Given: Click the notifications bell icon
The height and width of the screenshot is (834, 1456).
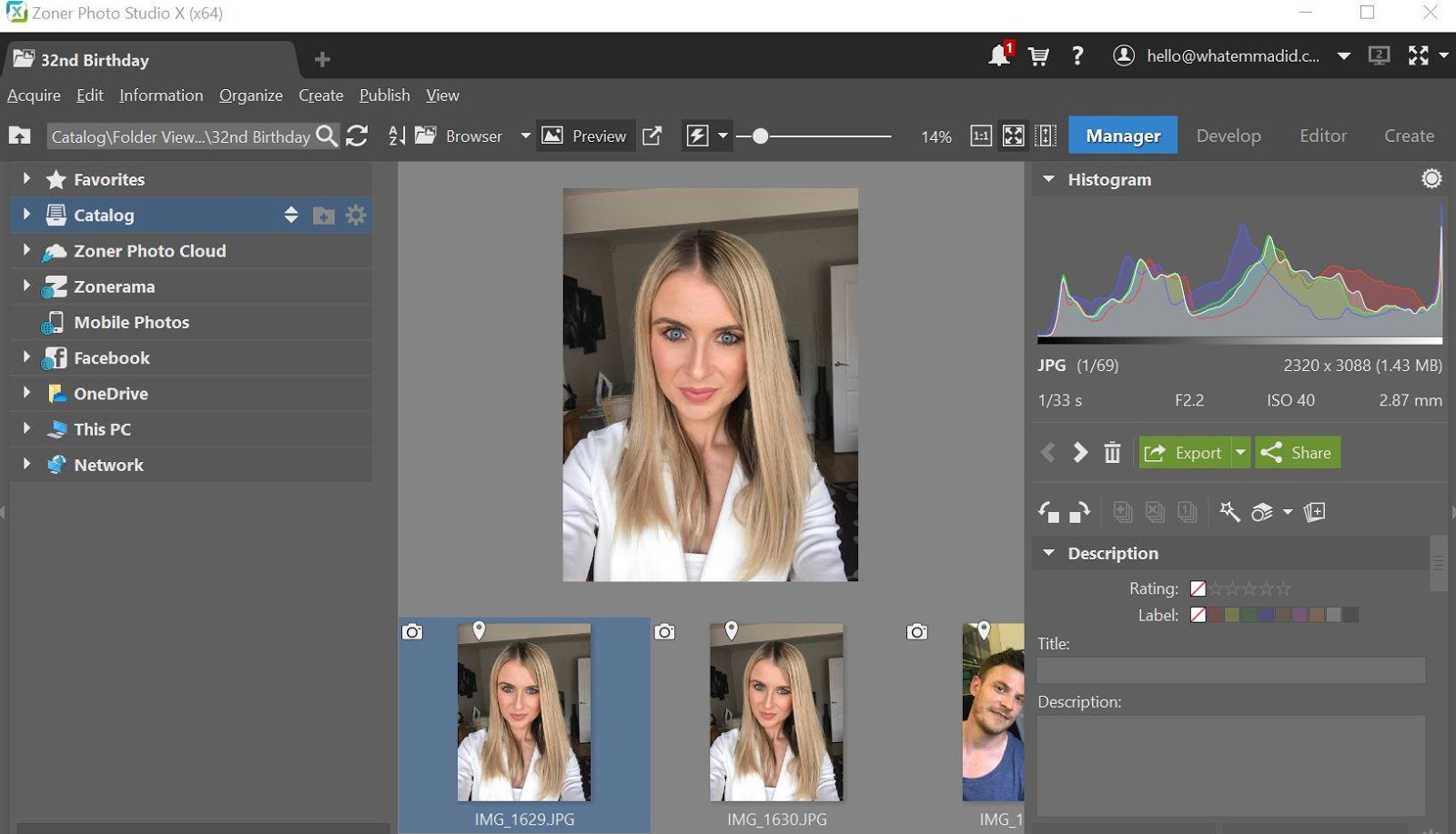Looking at the screenshot, I should pos(999,56).
